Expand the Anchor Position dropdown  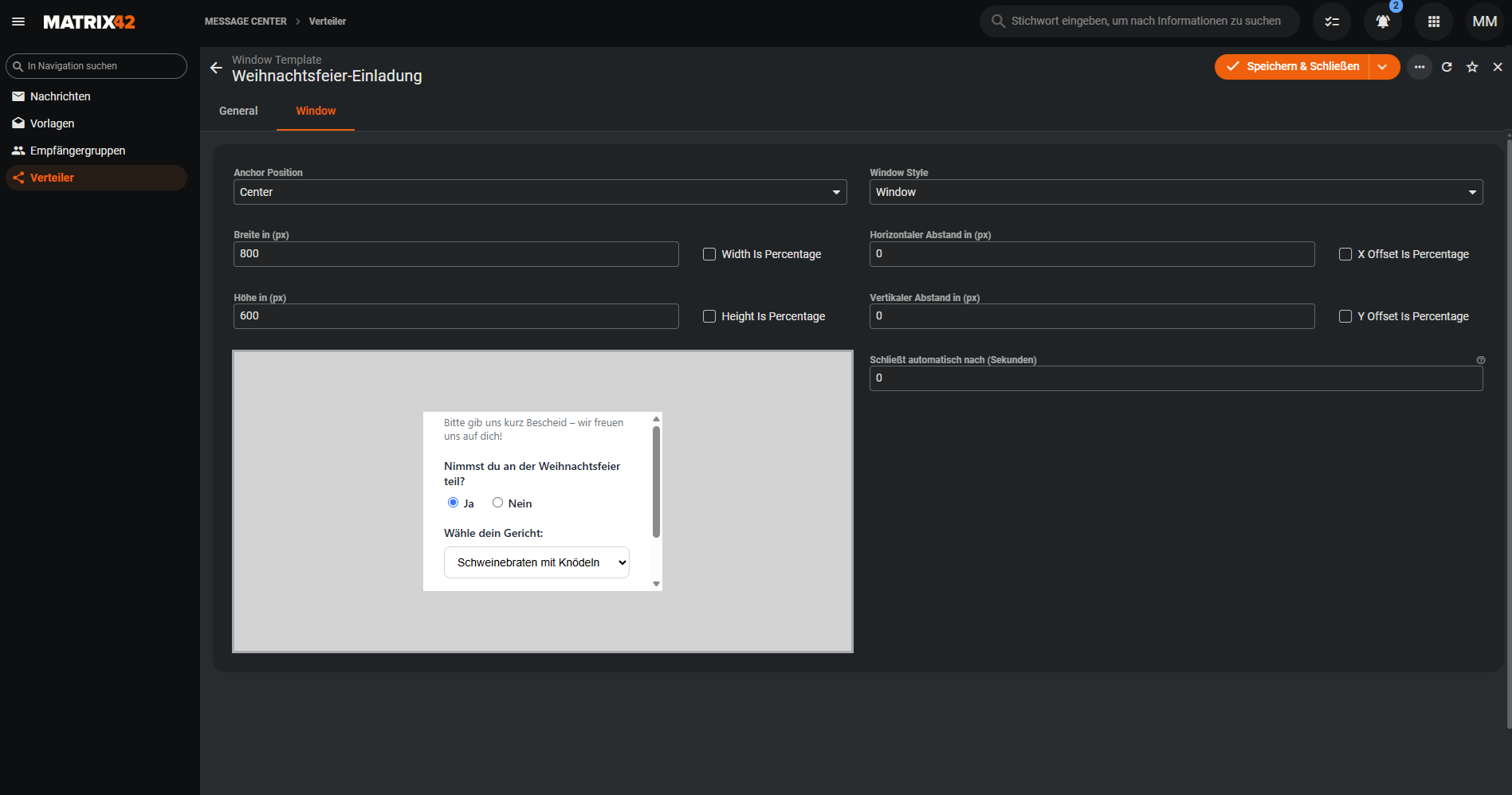pyautogui.click(x=540, y=192)
